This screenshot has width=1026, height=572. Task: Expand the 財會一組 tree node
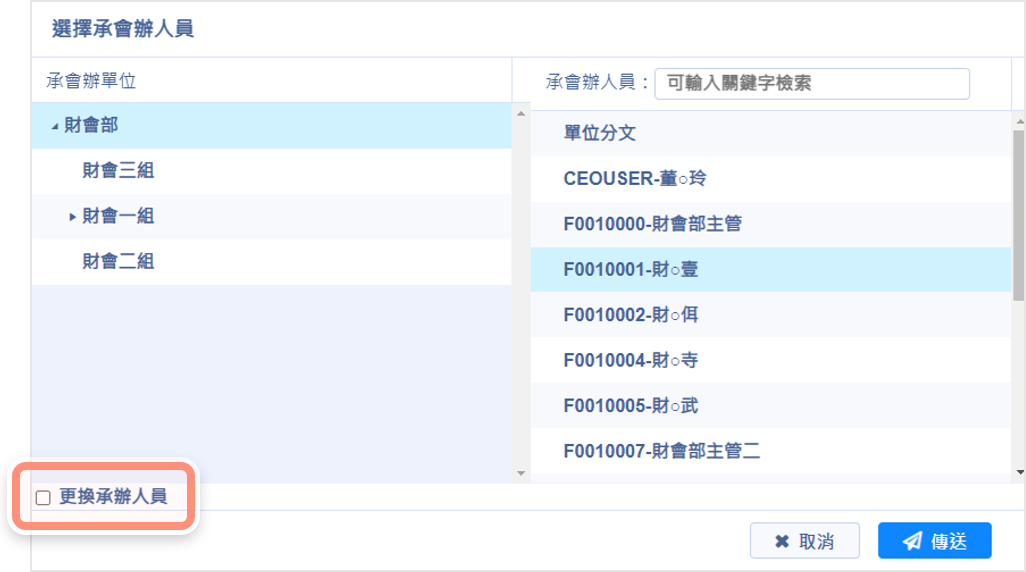coord(73,217)
